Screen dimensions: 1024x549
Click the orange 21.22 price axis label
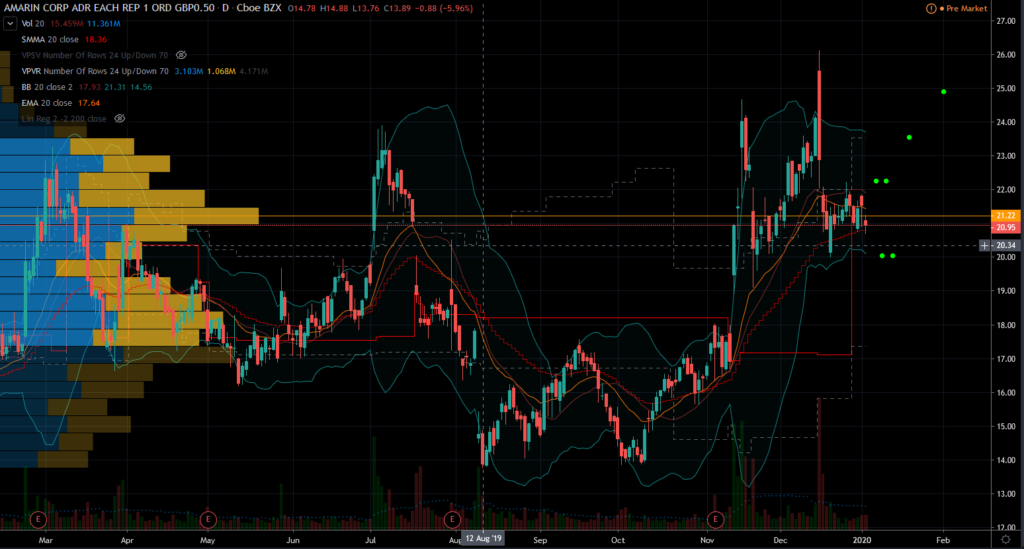pyautogui.click(x=1005, y=215)
